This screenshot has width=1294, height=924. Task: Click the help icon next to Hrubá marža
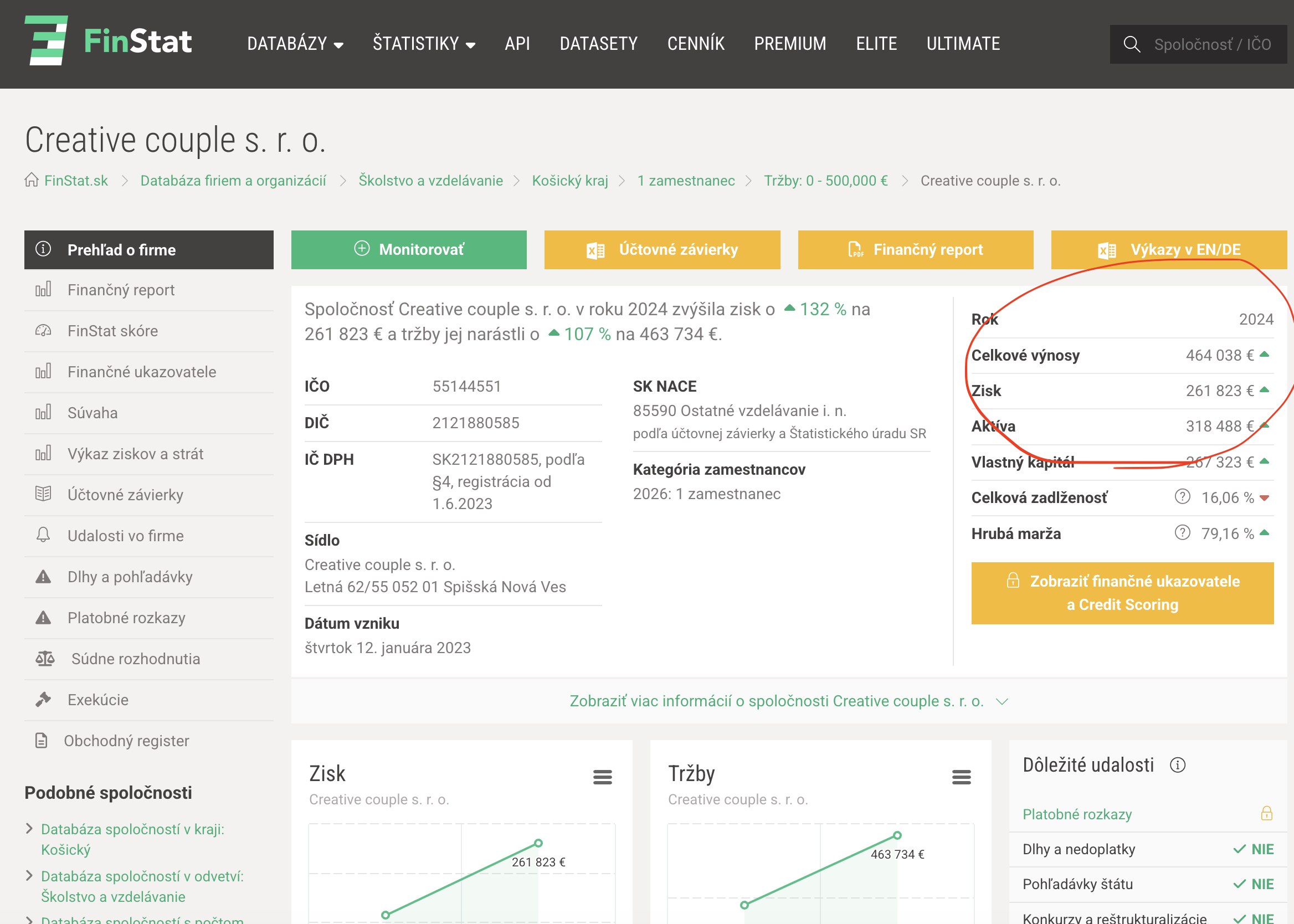pyautogui.click(x=1182, y=532)
